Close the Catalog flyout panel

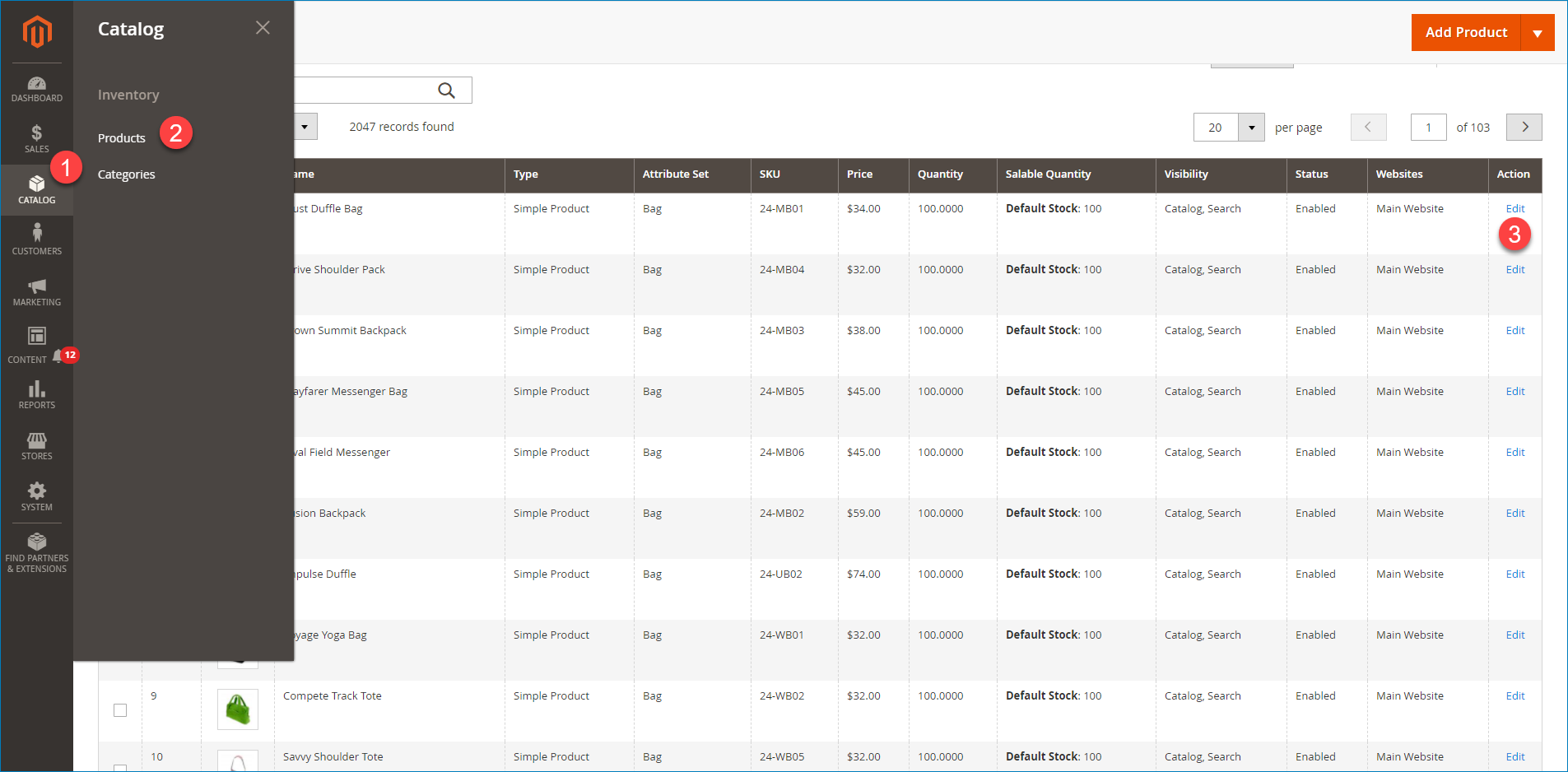click(263, 28)
